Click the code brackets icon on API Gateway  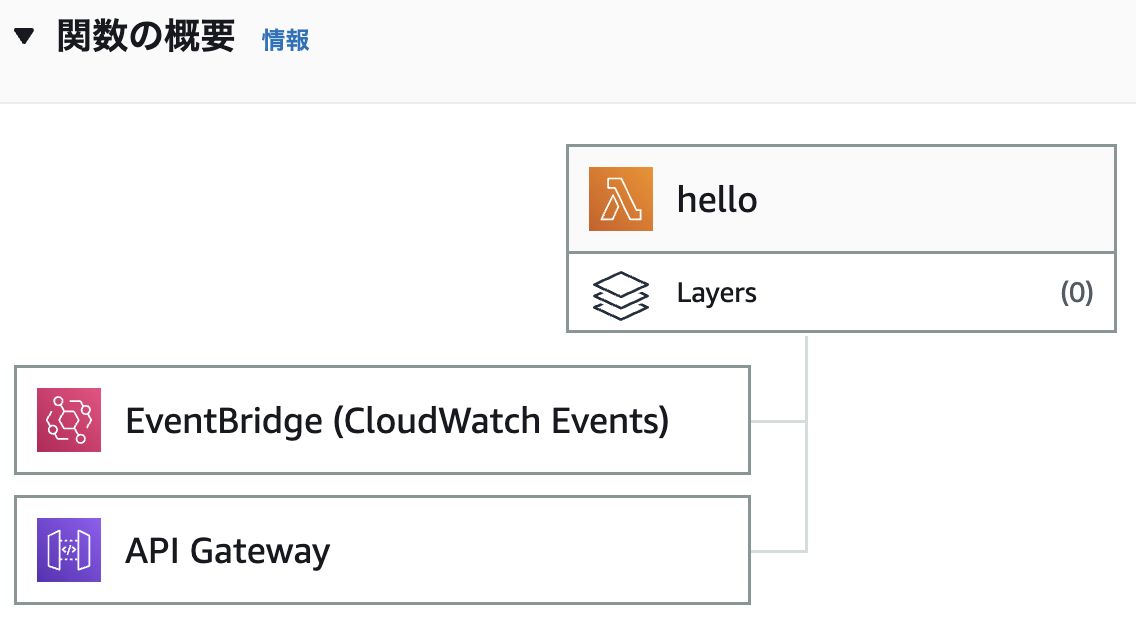tap(68, 549)
